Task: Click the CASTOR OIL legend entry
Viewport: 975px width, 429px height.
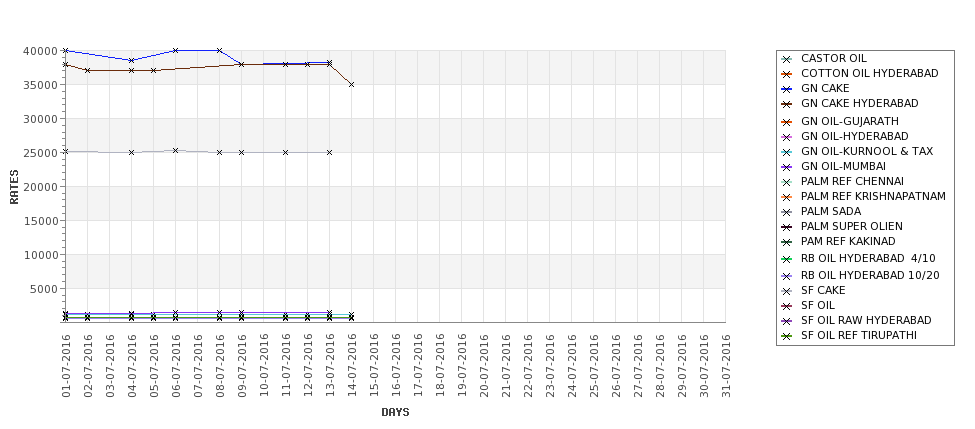Action: pos(824,58)
